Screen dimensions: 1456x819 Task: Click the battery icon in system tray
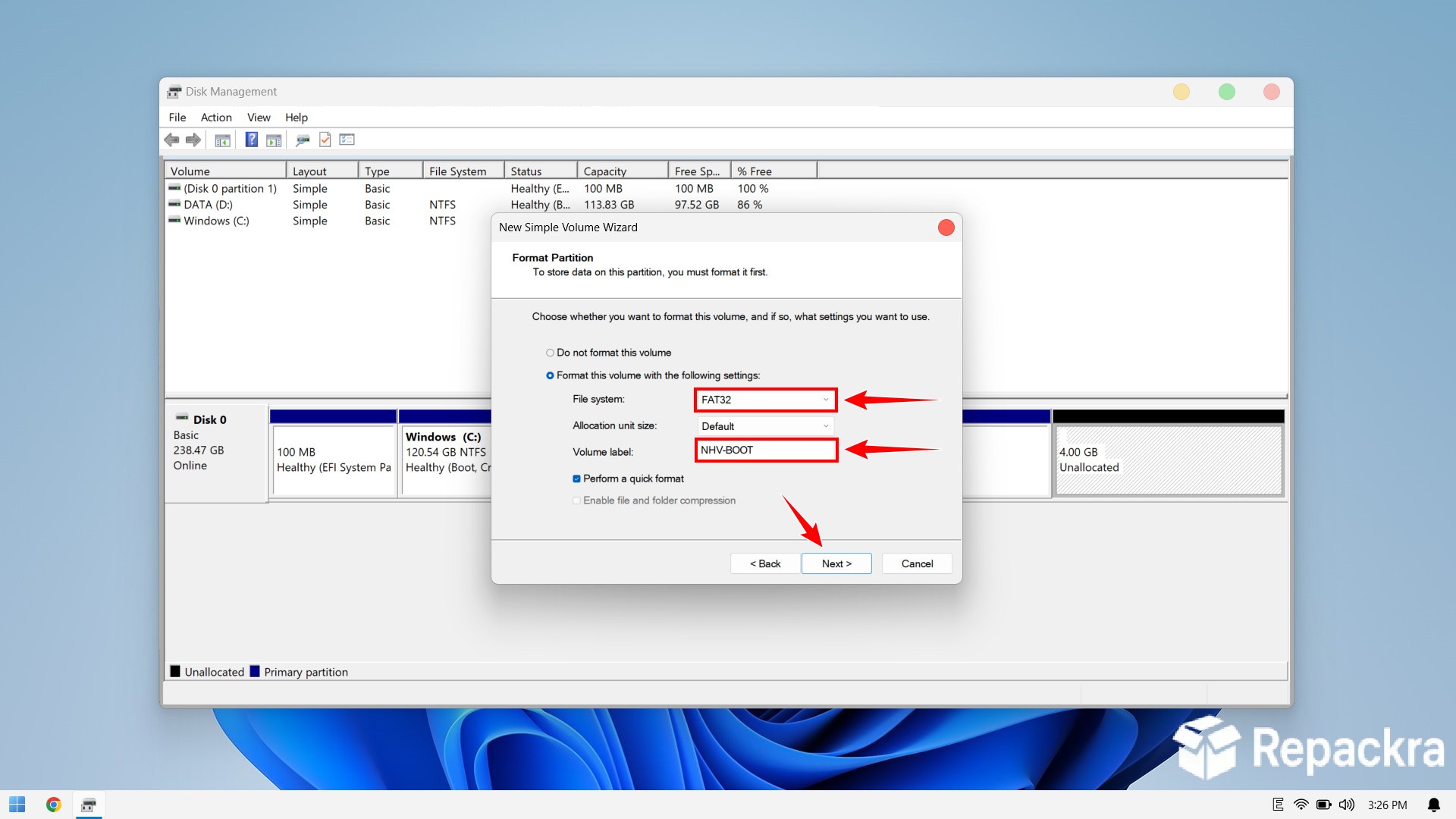point(1324,805)
